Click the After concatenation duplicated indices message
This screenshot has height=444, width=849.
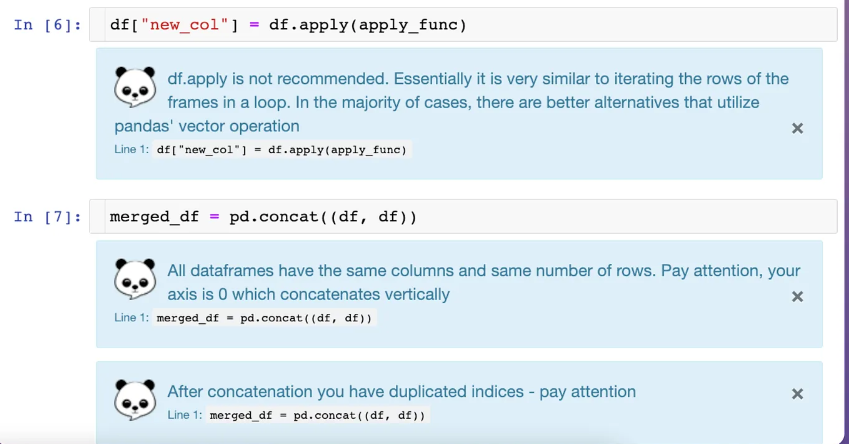pos(401,391)
